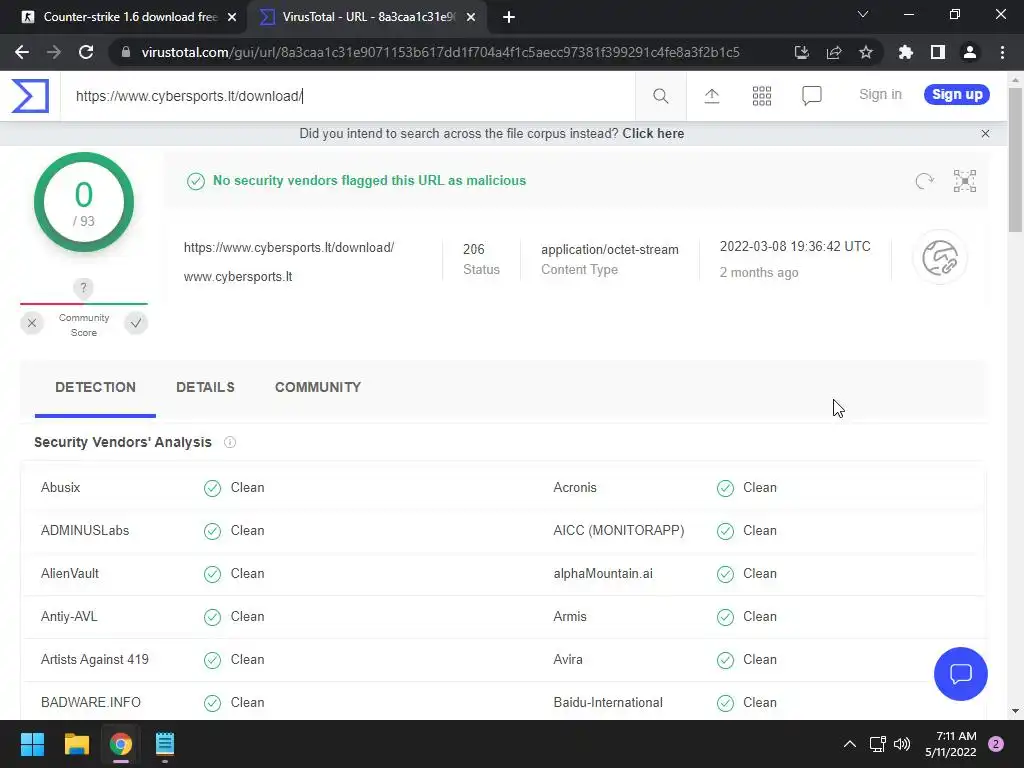This screenshot has height=768, width=1024.
Task: Click the 'Click here' file corpus link
Action: pos(653,133)
